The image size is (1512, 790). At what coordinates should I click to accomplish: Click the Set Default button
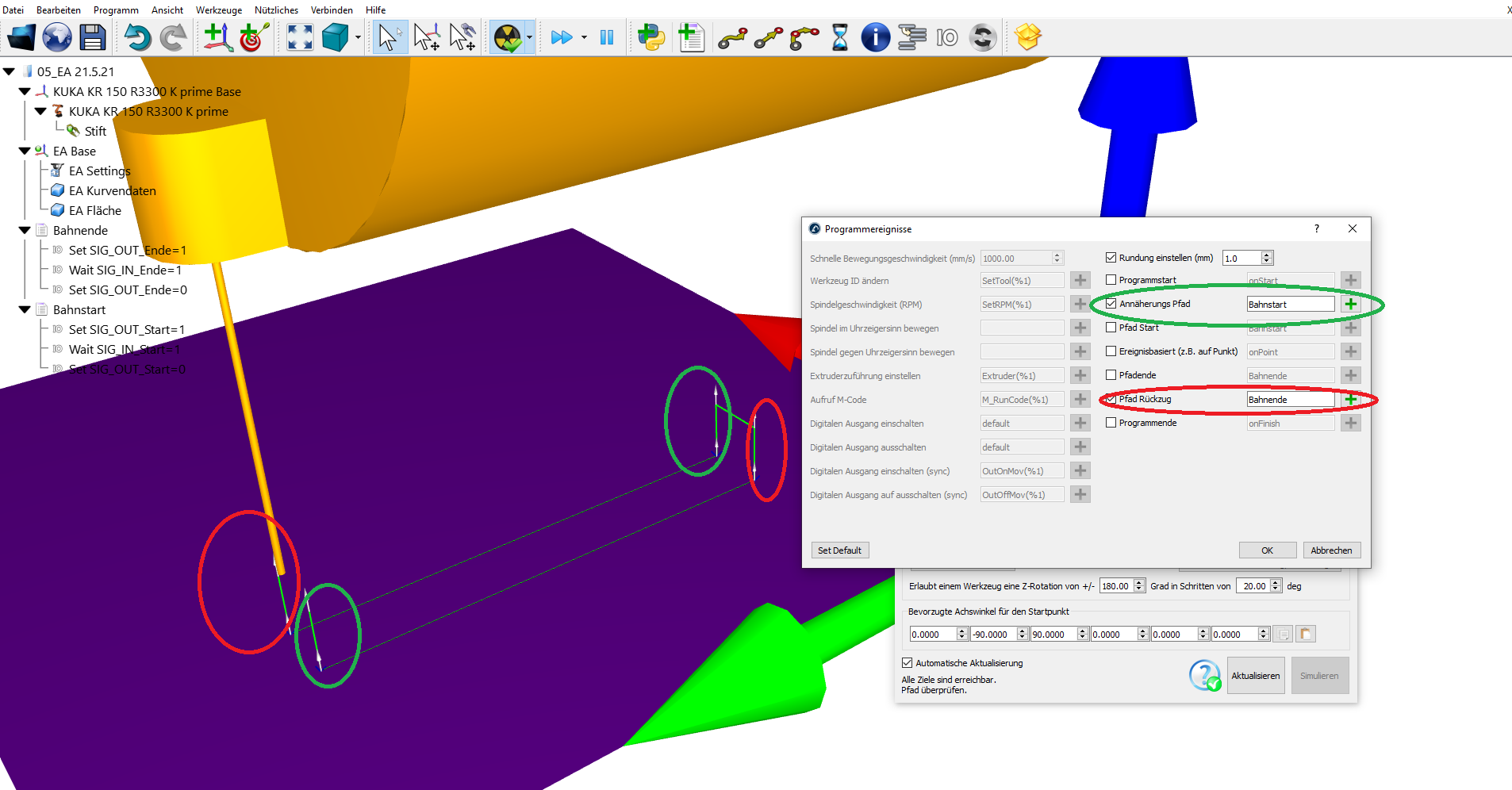(x=839, y=550)
